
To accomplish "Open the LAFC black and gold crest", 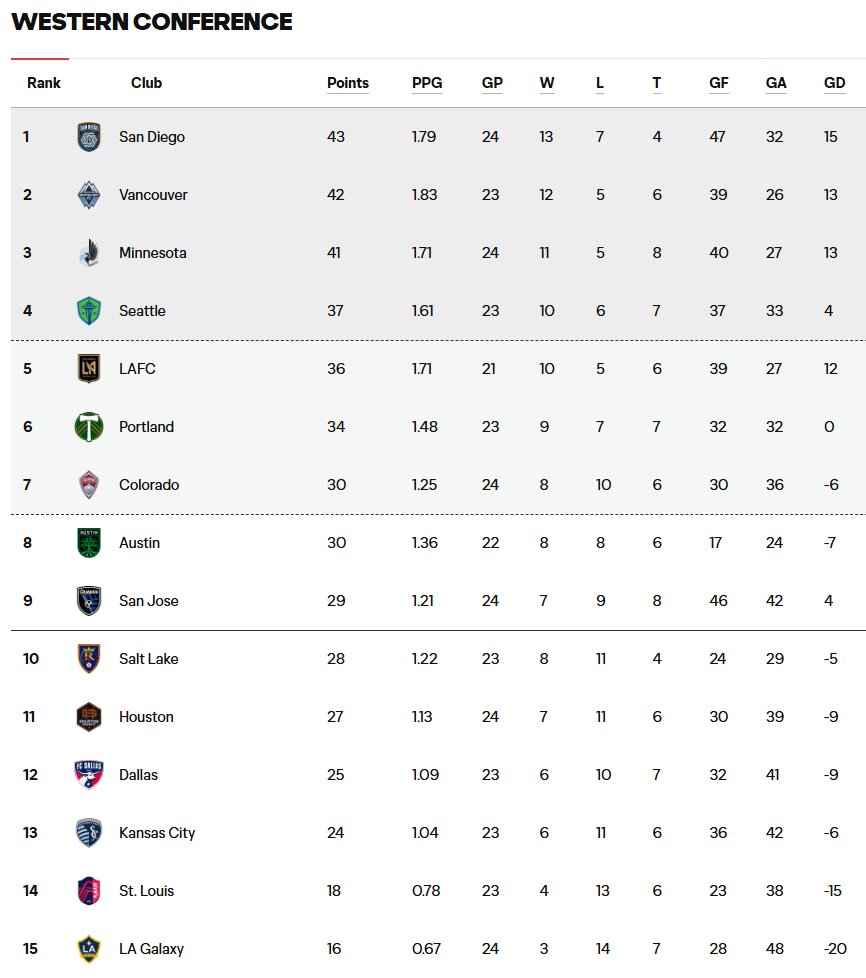I will (89, 369).
